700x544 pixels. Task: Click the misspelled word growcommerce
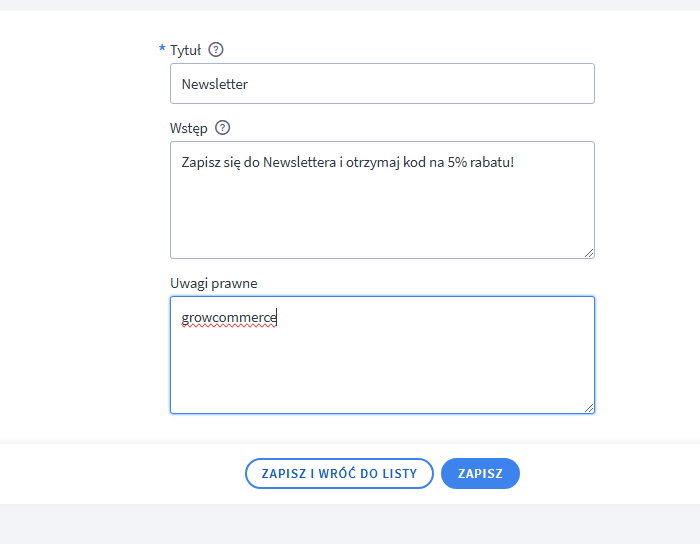228,318
